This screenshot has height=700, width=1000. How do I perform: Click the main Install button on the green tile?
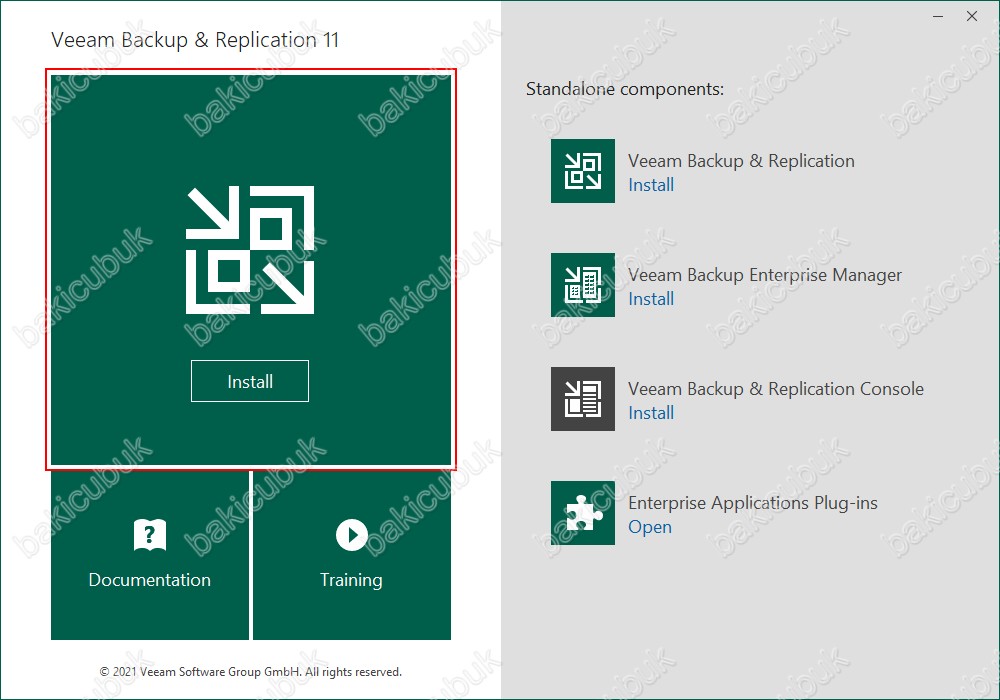(x=250, y=381)
